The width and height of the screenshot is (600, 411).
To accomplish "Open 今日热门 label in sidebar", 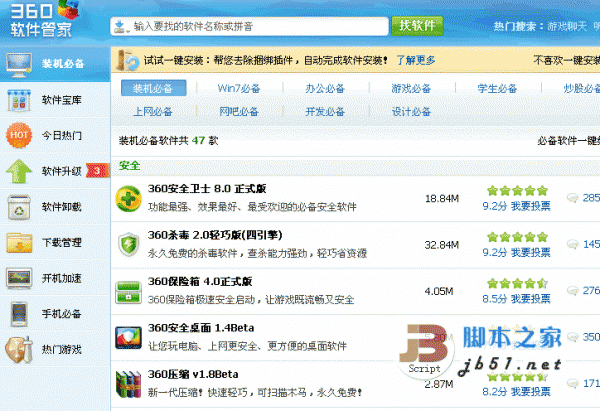I will 62,135.
